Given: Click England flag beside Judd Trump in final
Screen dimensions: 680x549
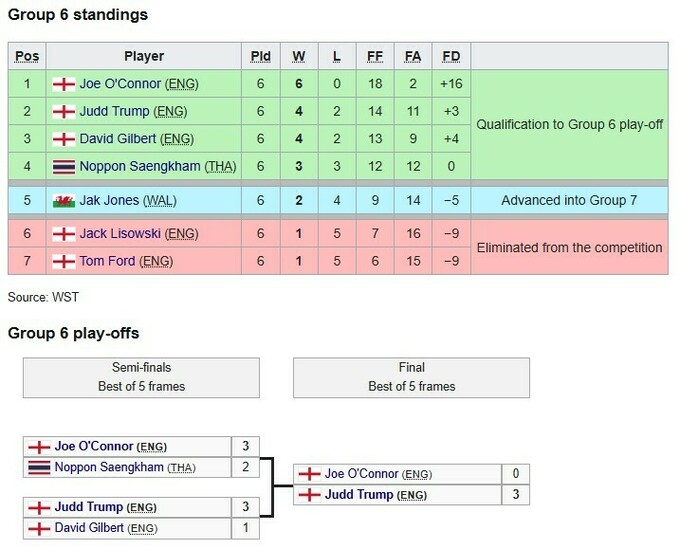Looking at the screenshot, I should pos(310,495).
